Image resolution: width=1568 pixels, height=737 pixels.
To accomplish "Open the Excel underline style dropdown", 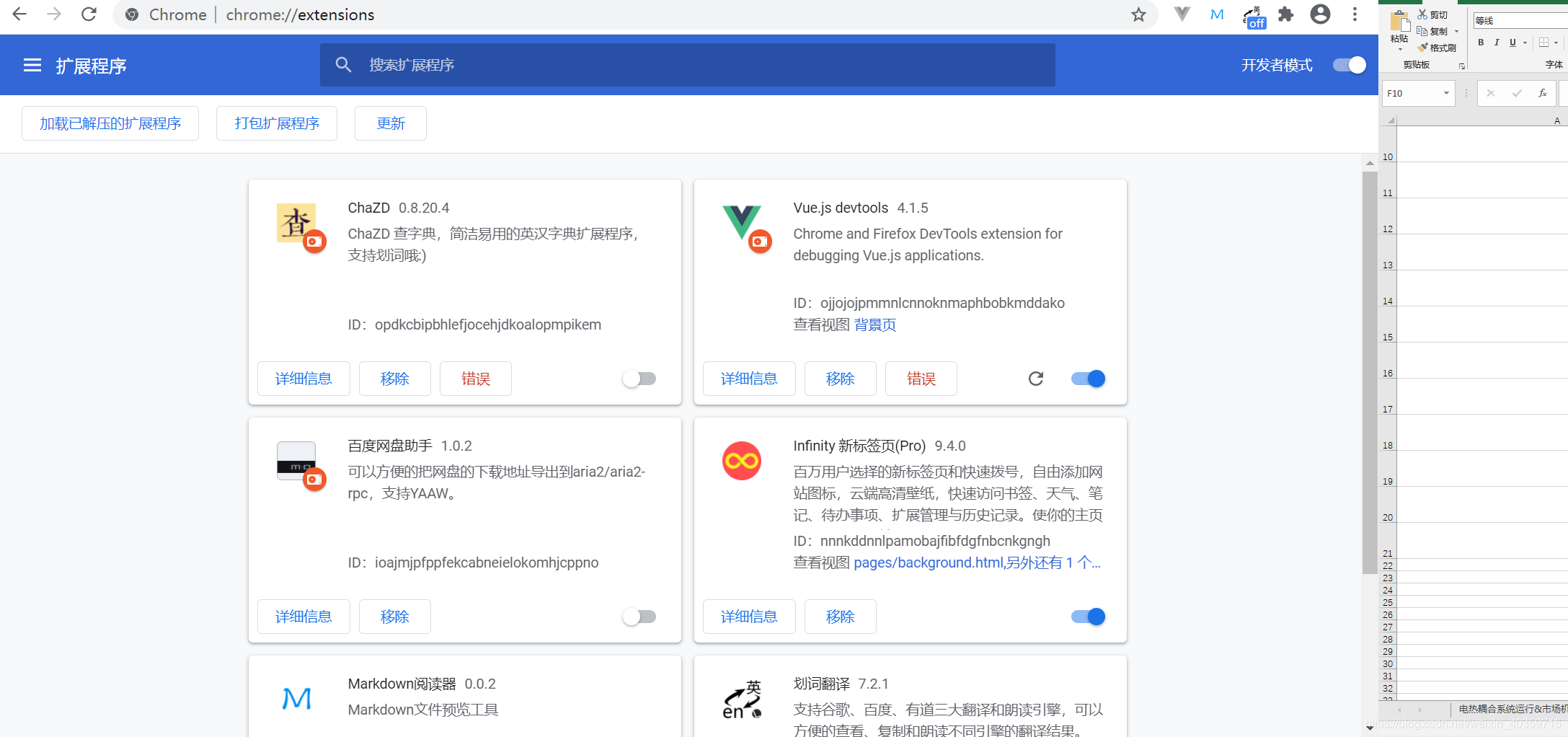I will [1525, 43].
